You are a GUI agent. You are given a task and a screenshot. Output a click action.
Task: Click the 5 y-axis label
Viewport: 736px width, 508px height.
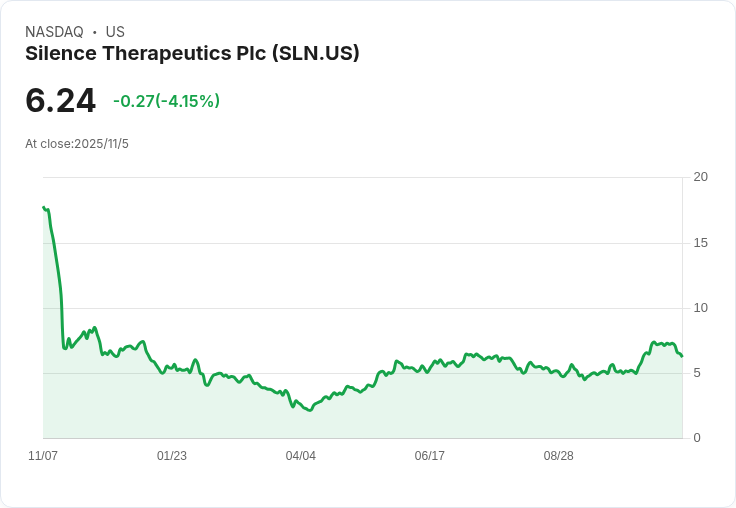pyautogui.click(x=697, y=373)
